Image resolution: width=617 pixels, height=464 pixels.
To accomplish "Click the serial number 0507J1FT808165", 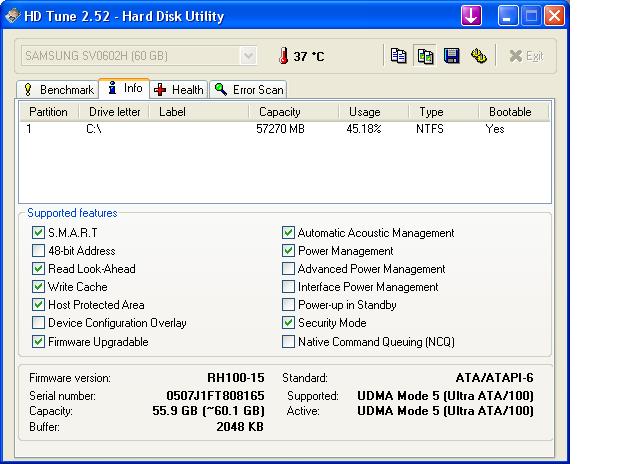I will coord(215,396).
